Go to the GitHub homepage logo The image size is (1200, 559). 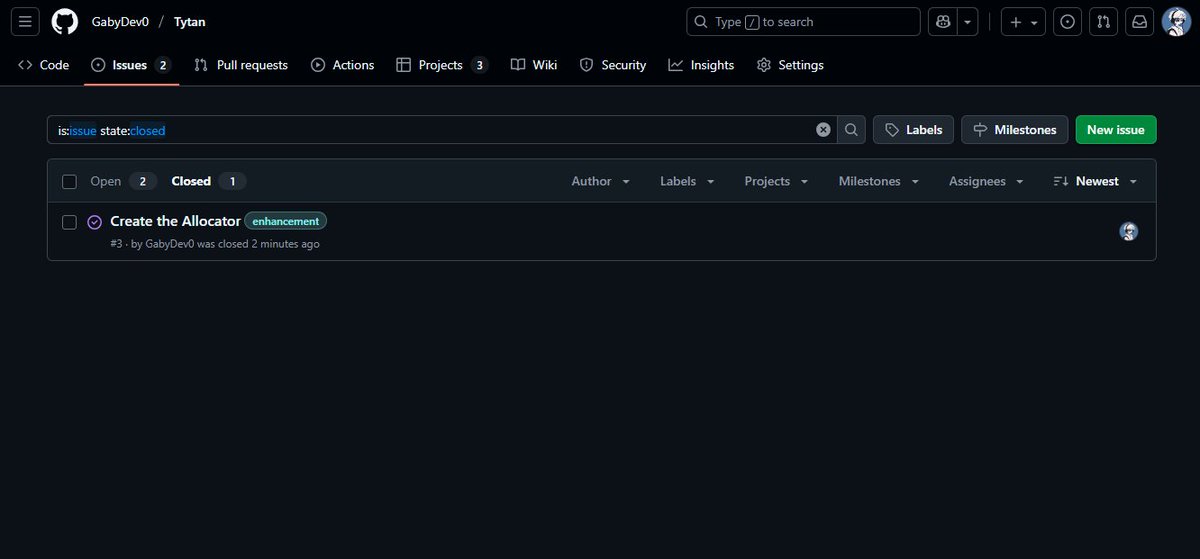(x=65, y=22)
